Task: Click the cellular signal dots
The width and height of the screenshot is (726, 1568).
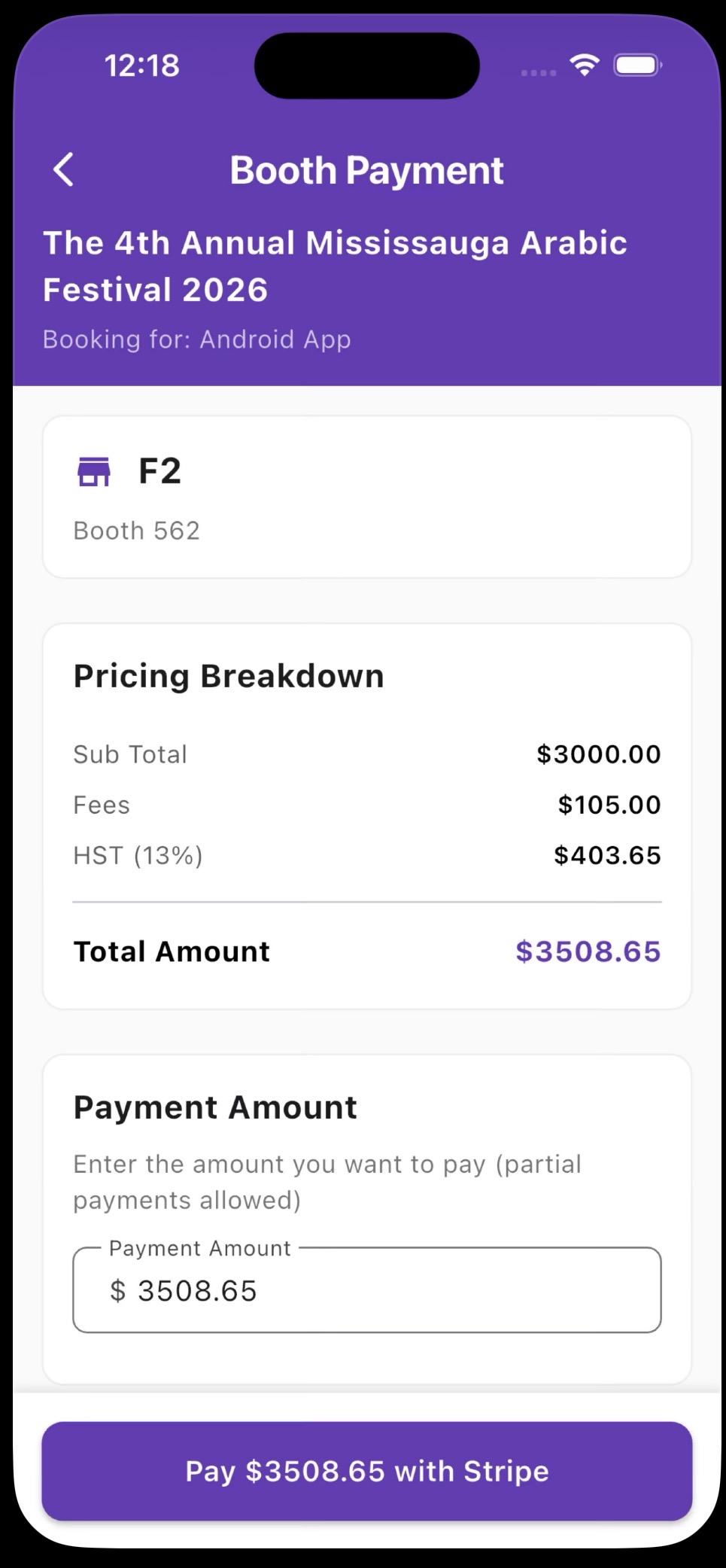Action: 538,73
